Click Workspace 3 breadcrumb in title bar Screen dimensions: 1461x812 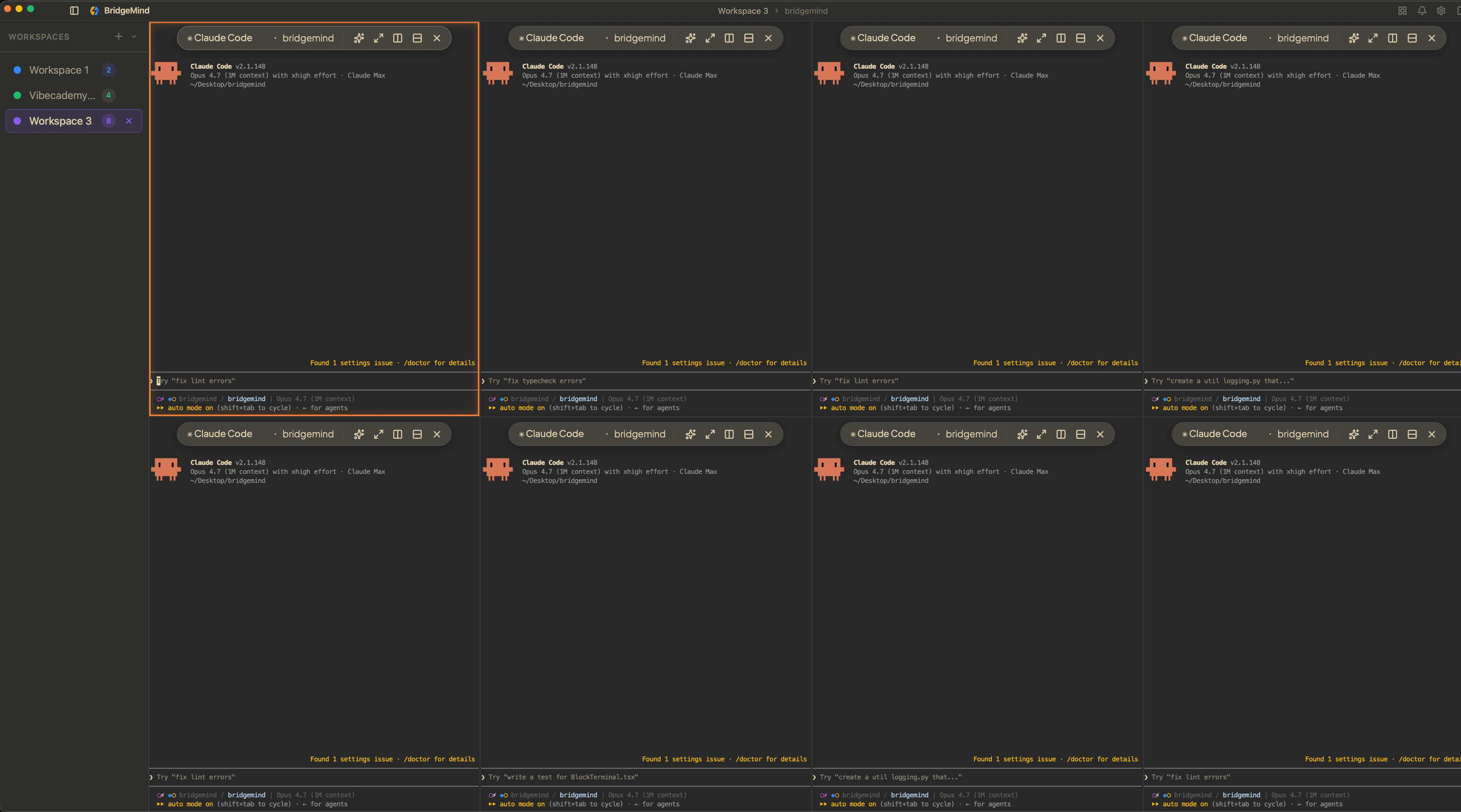coord(743,11)
